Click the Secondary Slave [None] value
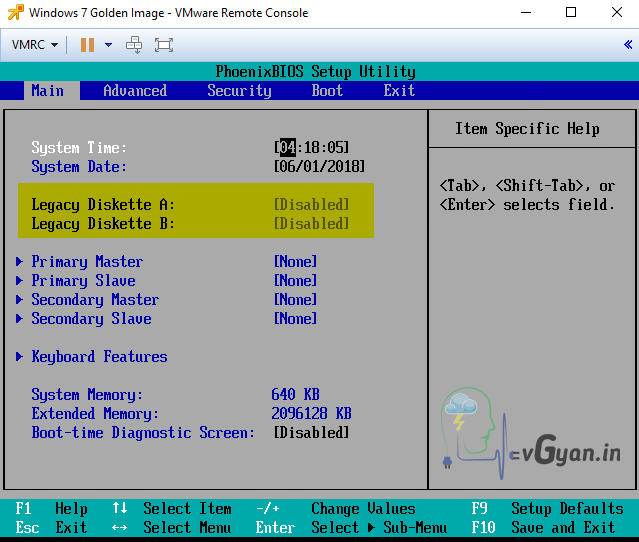 (x=295, y=318)
